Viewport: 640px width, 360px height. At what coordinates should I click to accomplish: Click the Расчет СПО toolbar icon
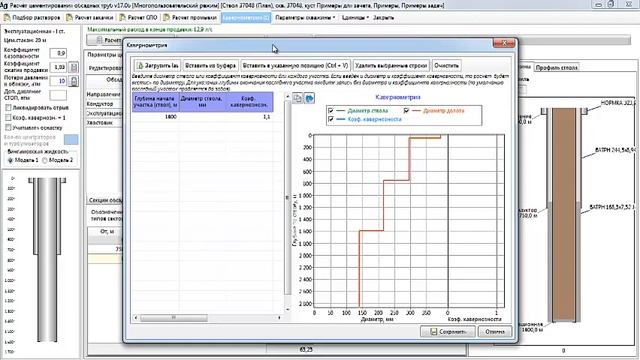[122, 18]
